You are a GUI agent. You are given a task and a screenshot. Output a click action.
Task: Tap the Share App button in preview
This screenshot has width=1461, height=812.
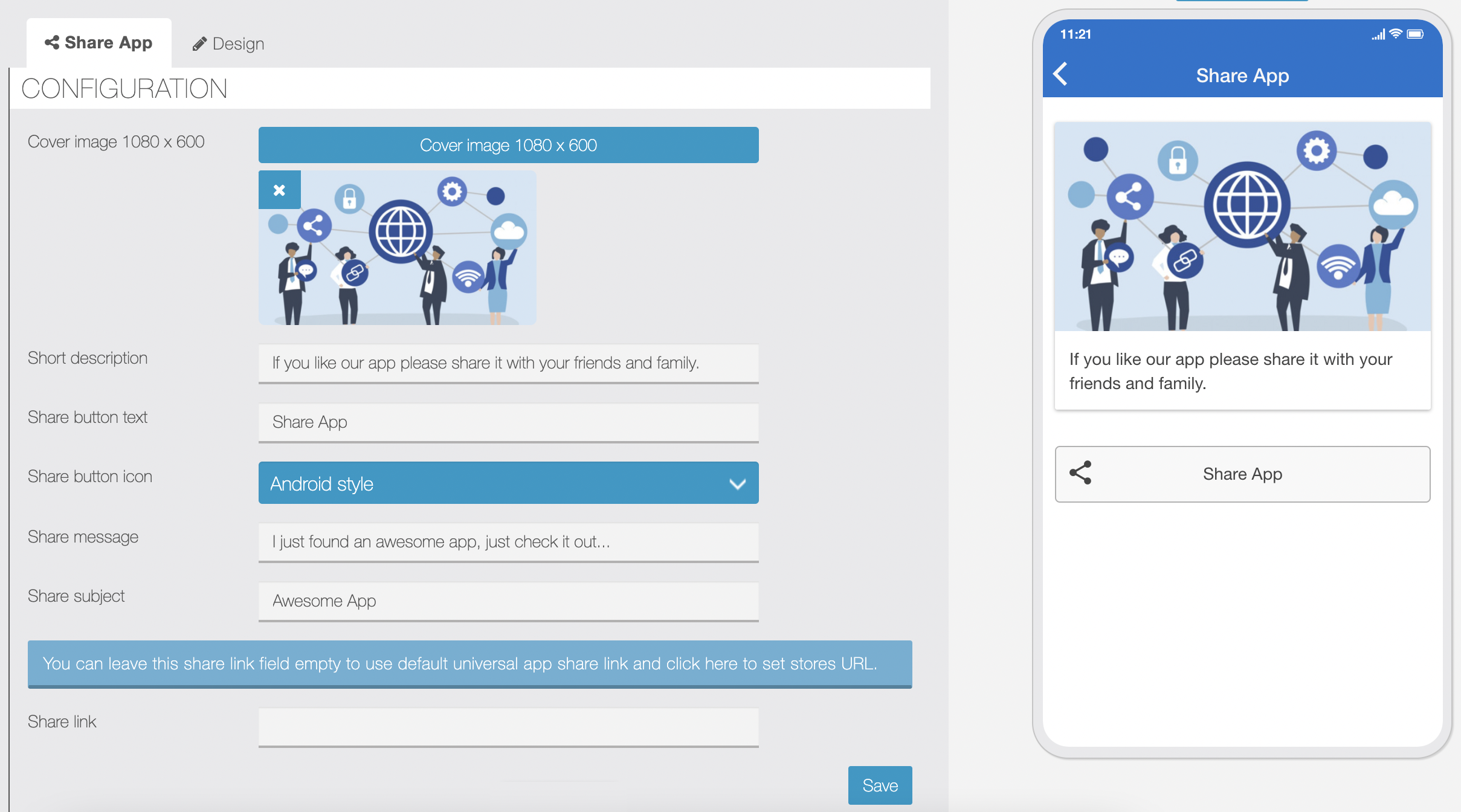click(1242, 474)
